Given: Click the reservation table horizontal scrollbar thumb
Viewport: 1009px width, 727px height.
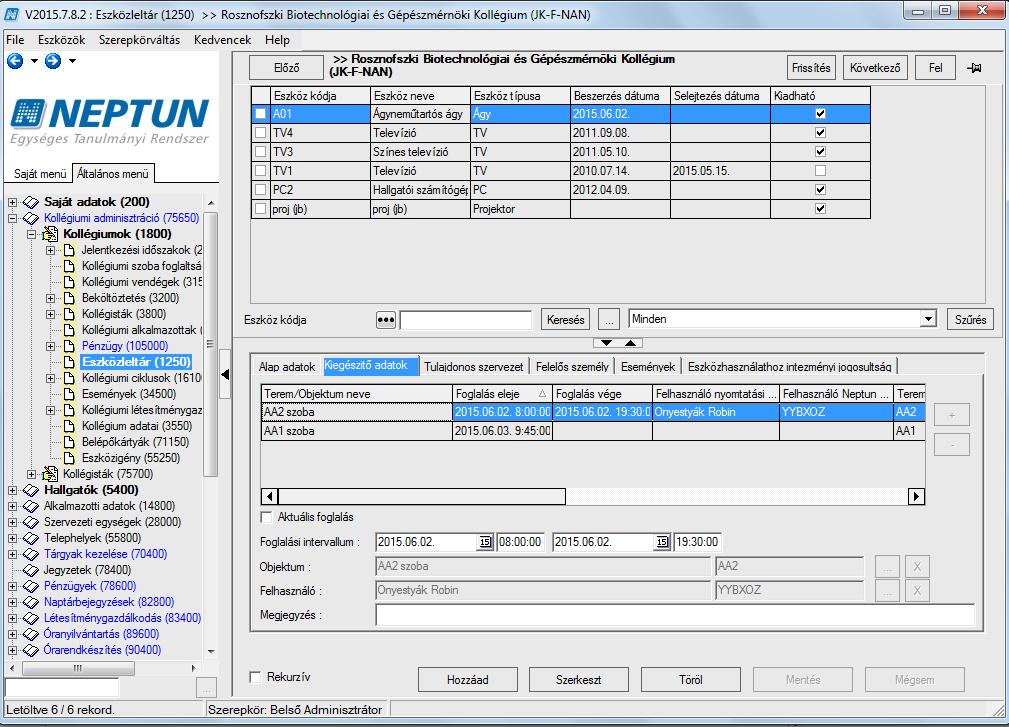Looking at the screenshot, I should click(x=422, y=497).
